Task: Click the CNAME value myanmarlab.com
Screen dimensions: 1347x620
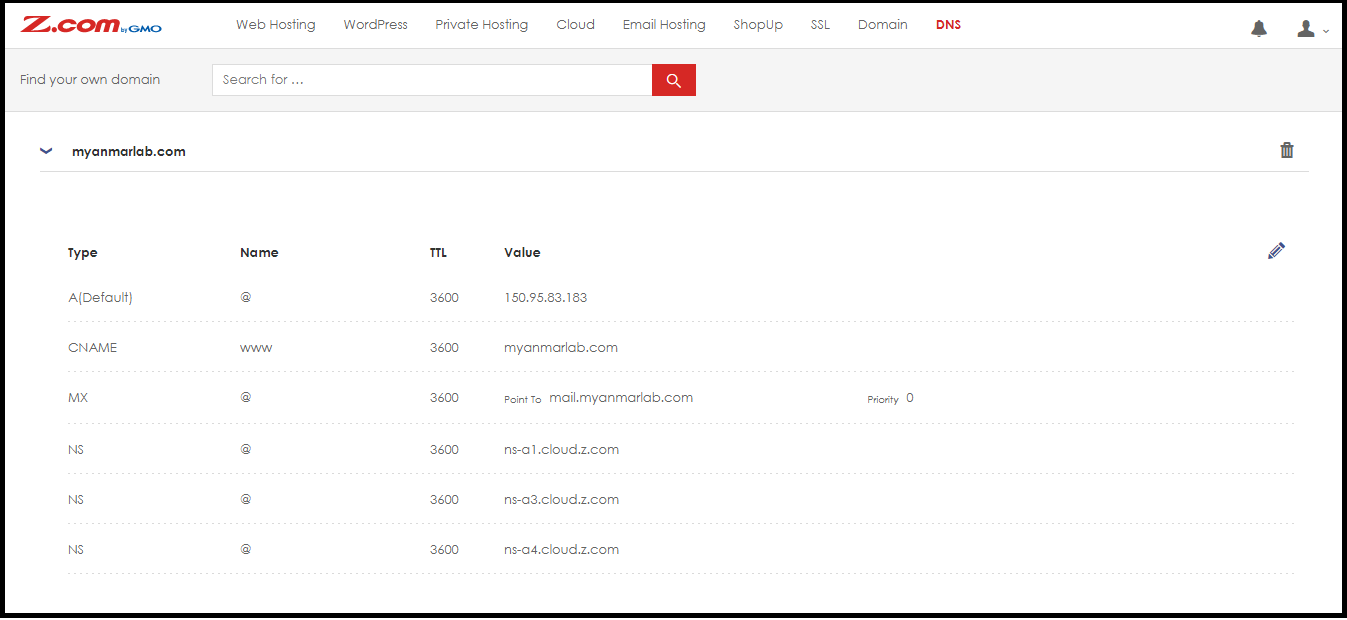Action: coord(561,348)
